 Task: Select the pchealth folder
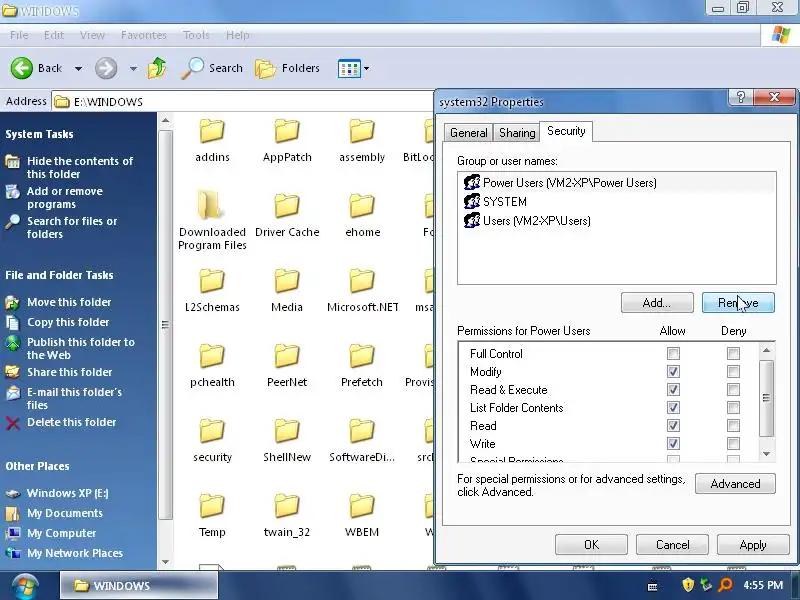[212, 365]
